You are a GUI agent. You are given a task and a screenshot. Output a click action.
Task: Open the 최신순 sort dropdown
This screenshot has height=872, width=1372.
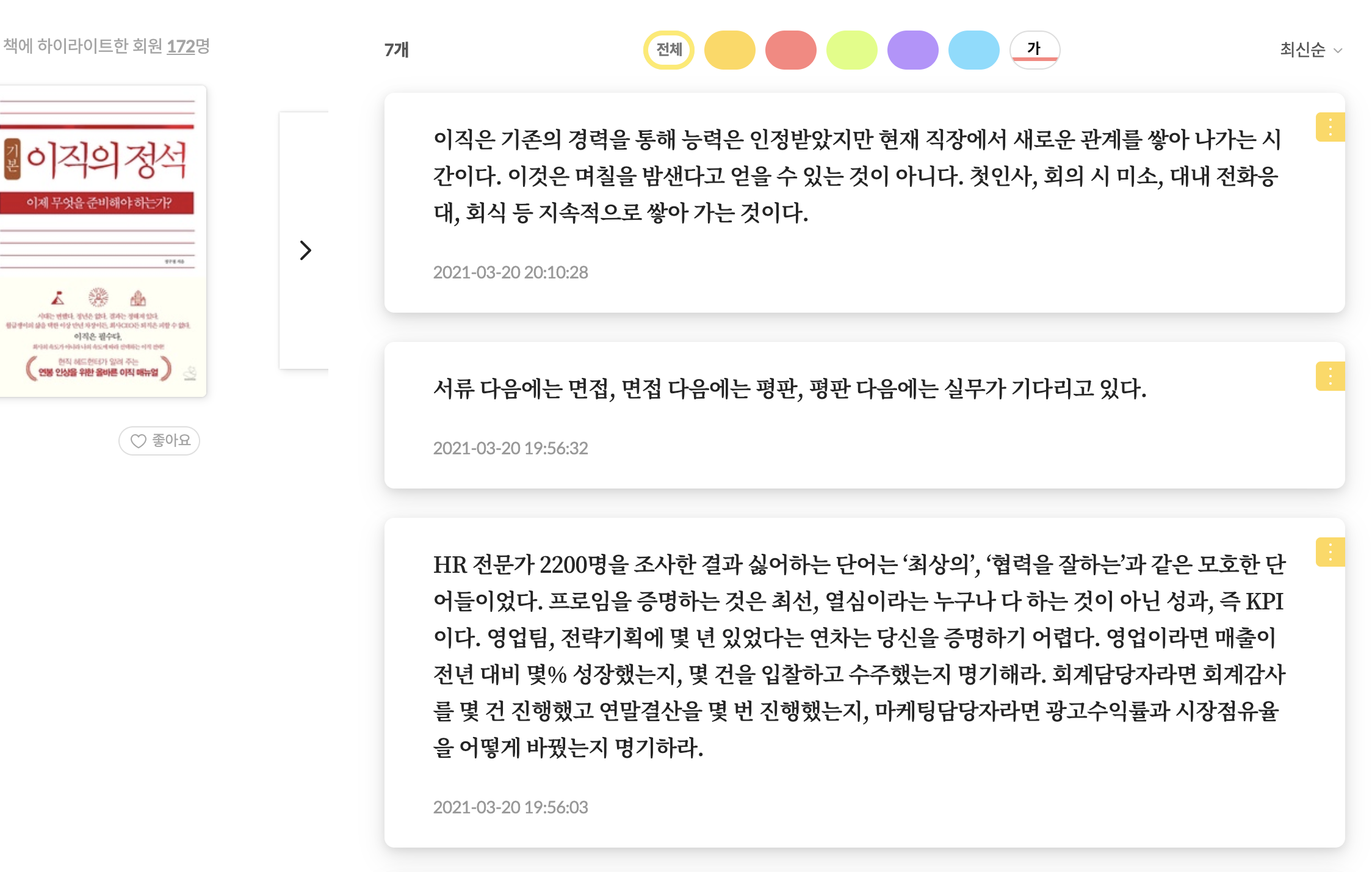point(1310,49)
